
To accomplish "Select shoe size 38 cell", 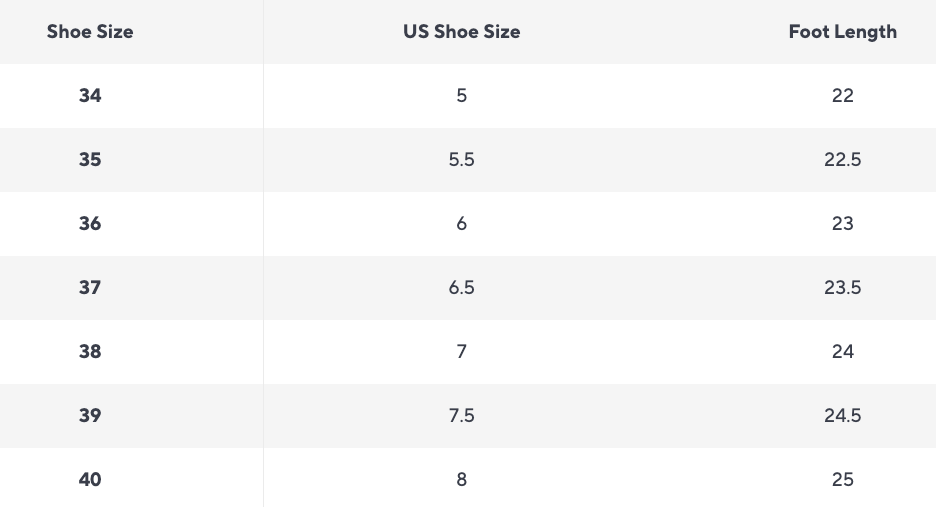I will tap(90, 352).
